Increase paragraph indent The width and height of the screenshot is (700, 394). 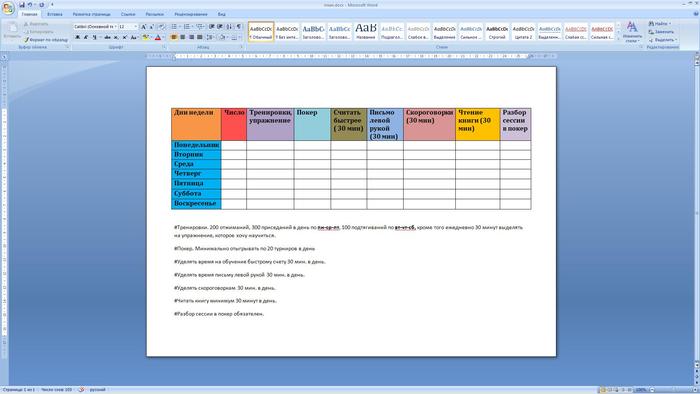[220, 27]
